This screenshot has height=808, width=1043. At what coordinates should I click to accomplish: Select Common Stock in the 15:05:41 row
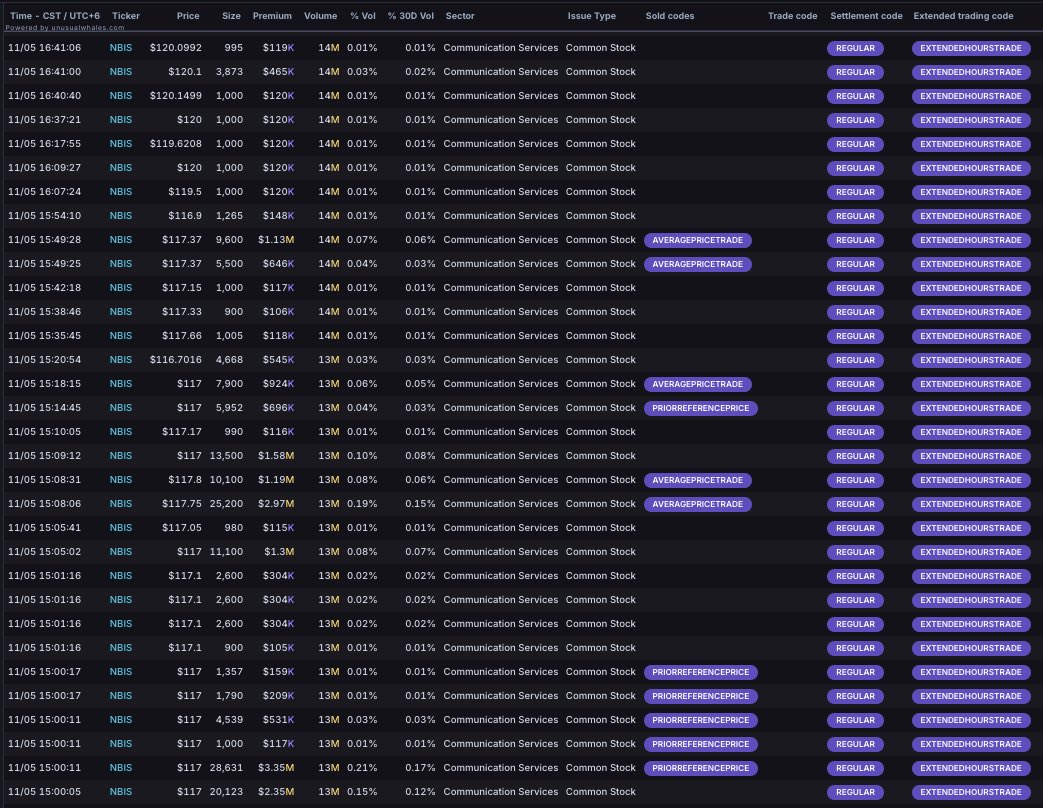pos(601,528)
